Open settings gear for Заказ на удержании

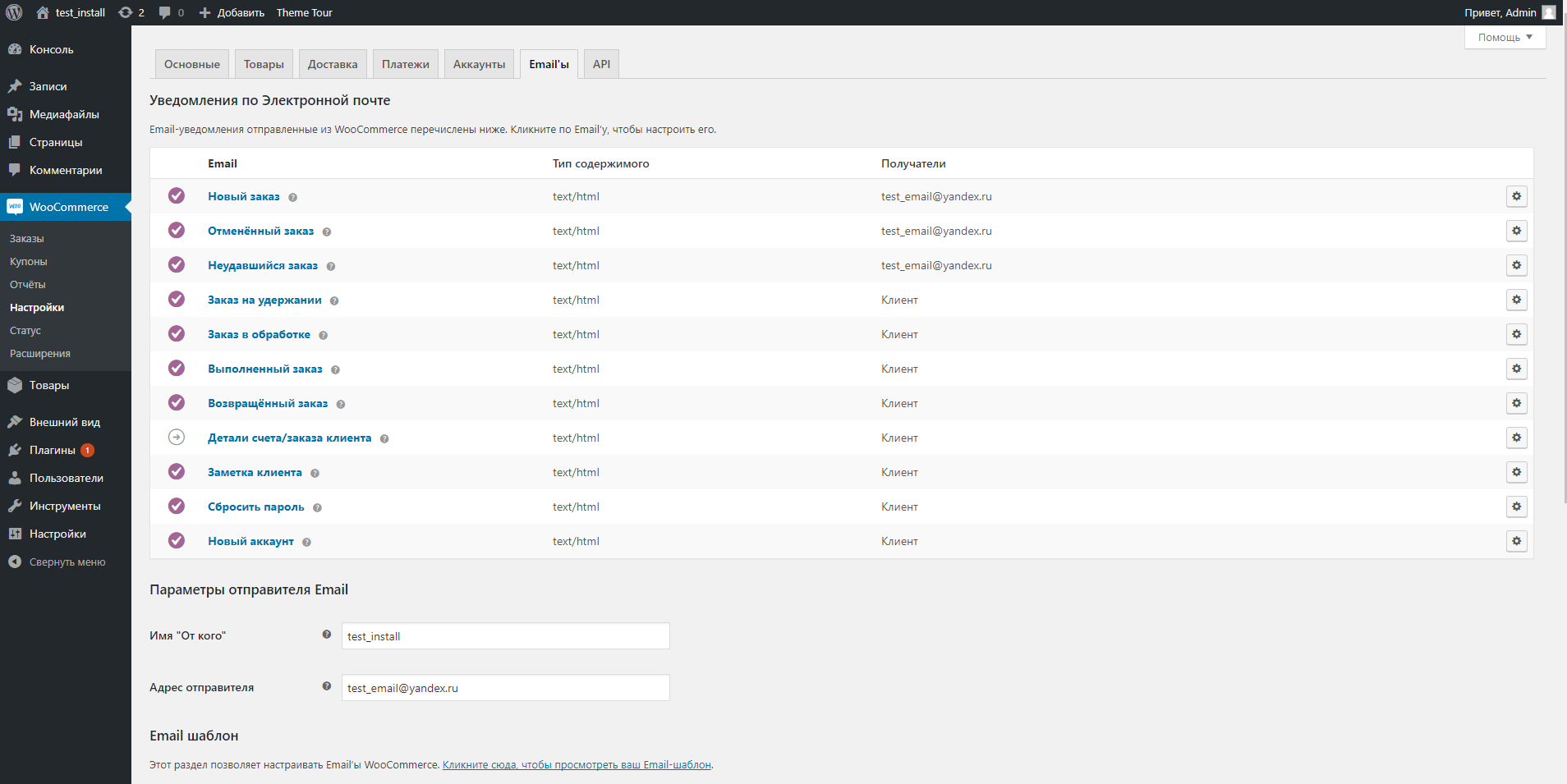pos(1516,300)
